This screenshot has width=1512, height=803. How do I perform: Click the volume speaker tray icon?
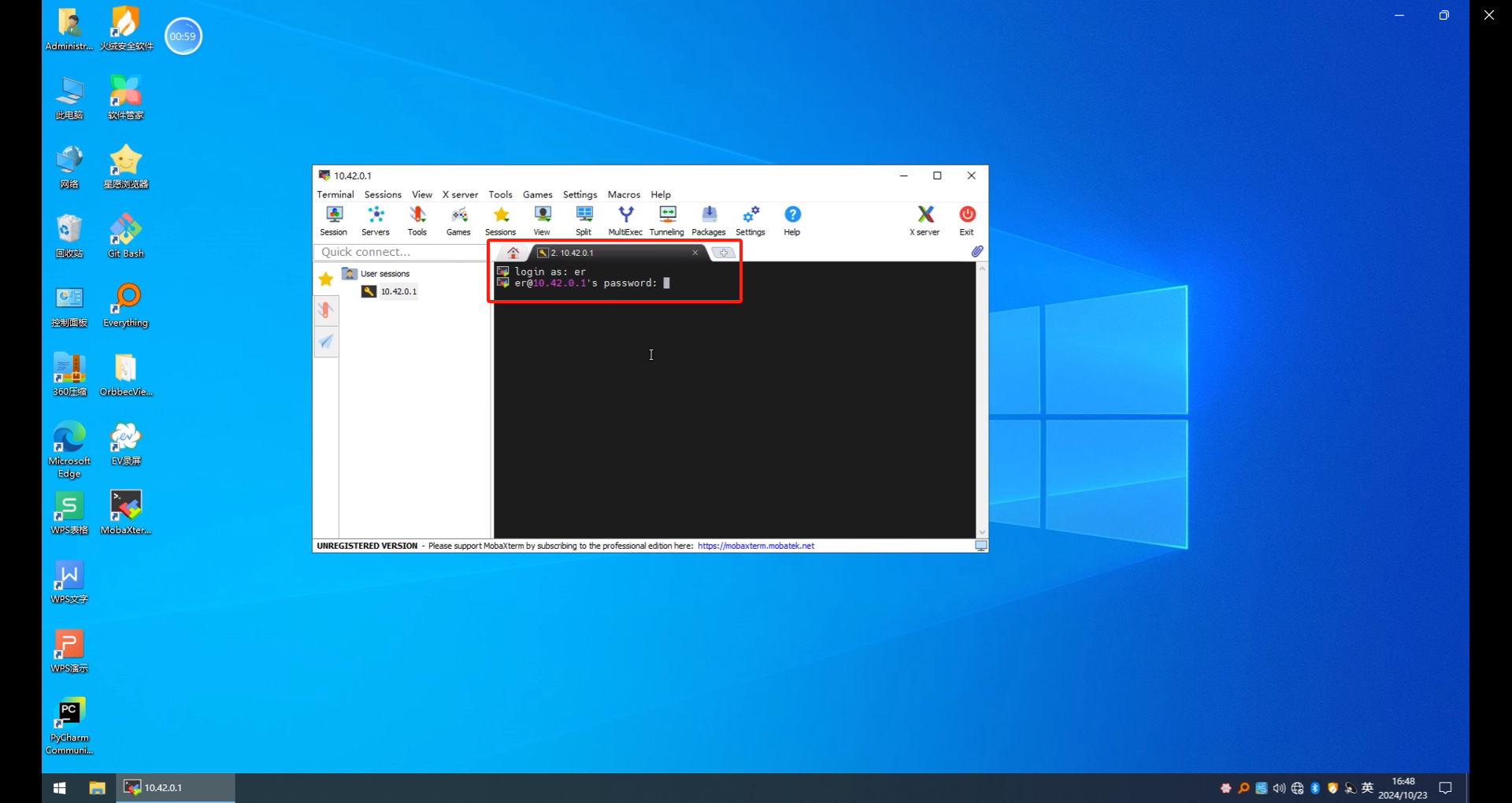coord(1279,788)
